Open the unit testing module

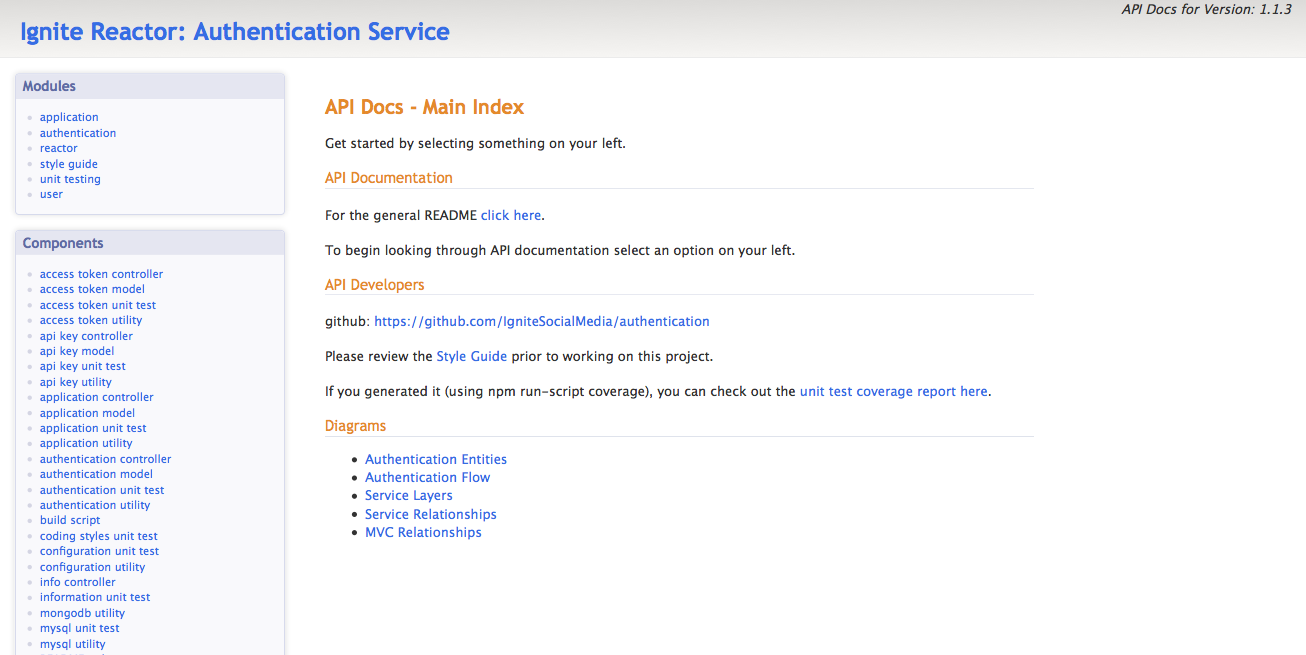[x=70, y=178]
